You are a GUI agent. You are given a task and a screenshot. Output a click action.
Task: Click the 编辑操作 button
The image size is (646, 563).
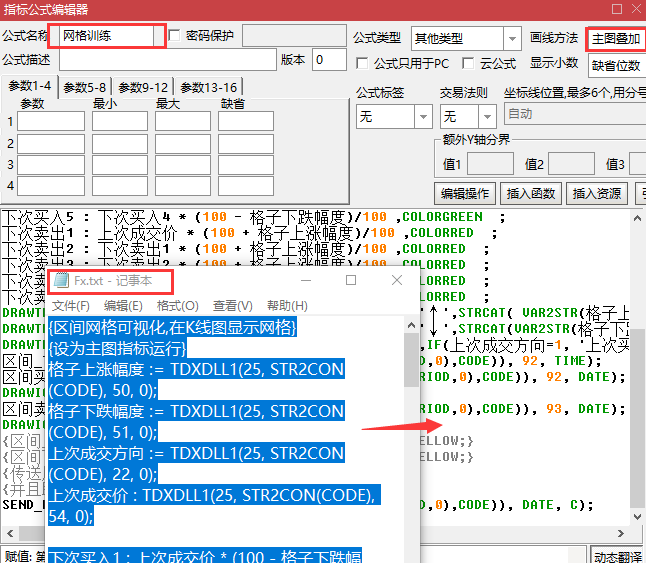click(x=466, y=193)
